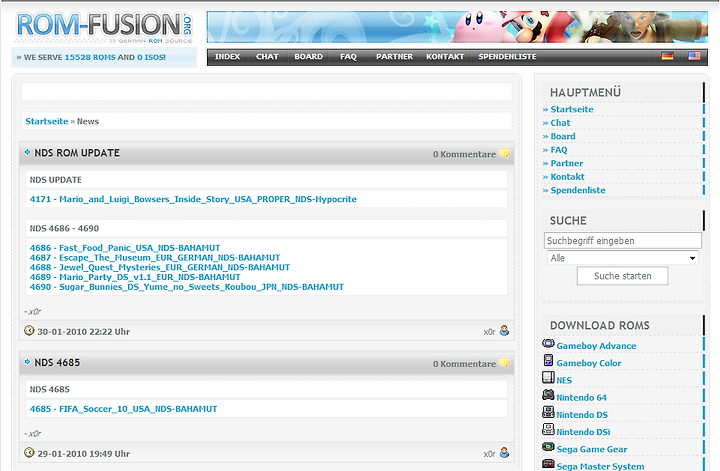Switch language with the US flag icon

pos(694,56)
